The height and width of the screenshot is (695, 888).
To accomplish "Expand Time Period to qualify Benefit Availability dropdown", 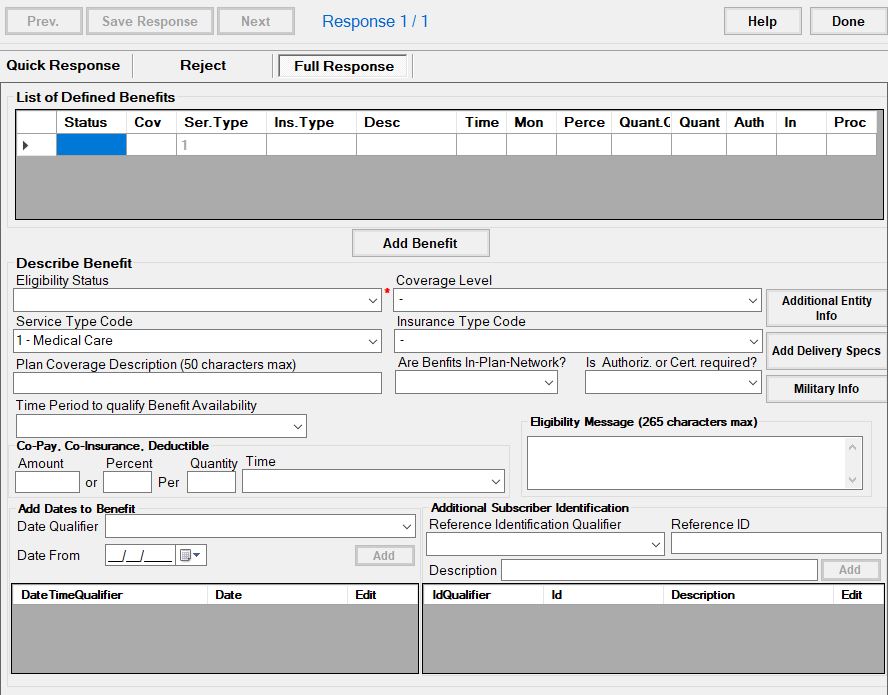I will (x=298, y=427).
